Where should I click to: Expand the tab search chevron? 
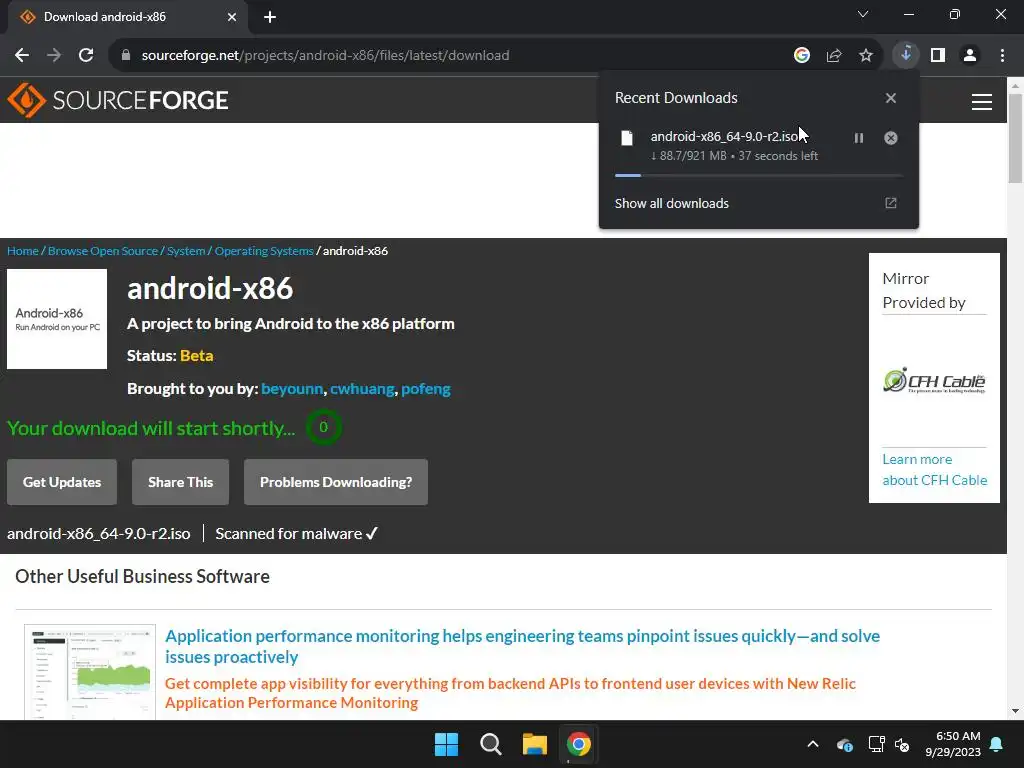click(863, 14)
